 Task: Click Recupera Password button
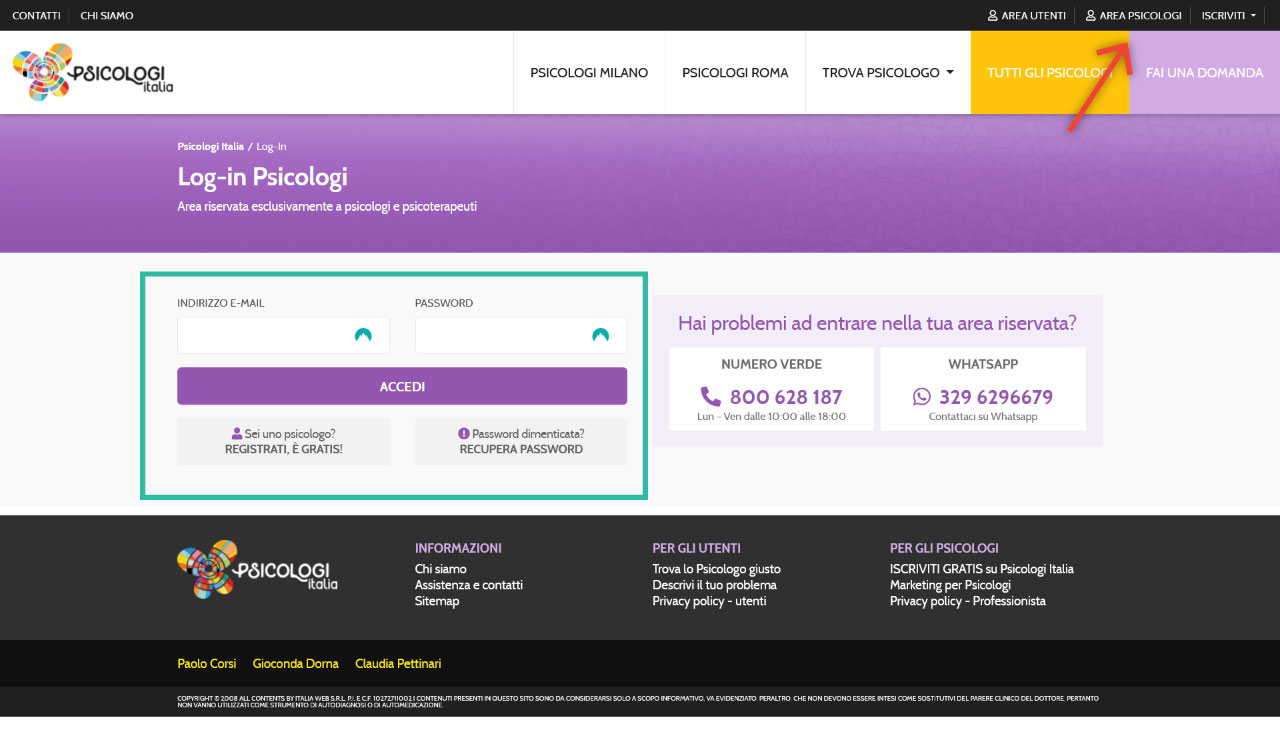coord(521,442)
